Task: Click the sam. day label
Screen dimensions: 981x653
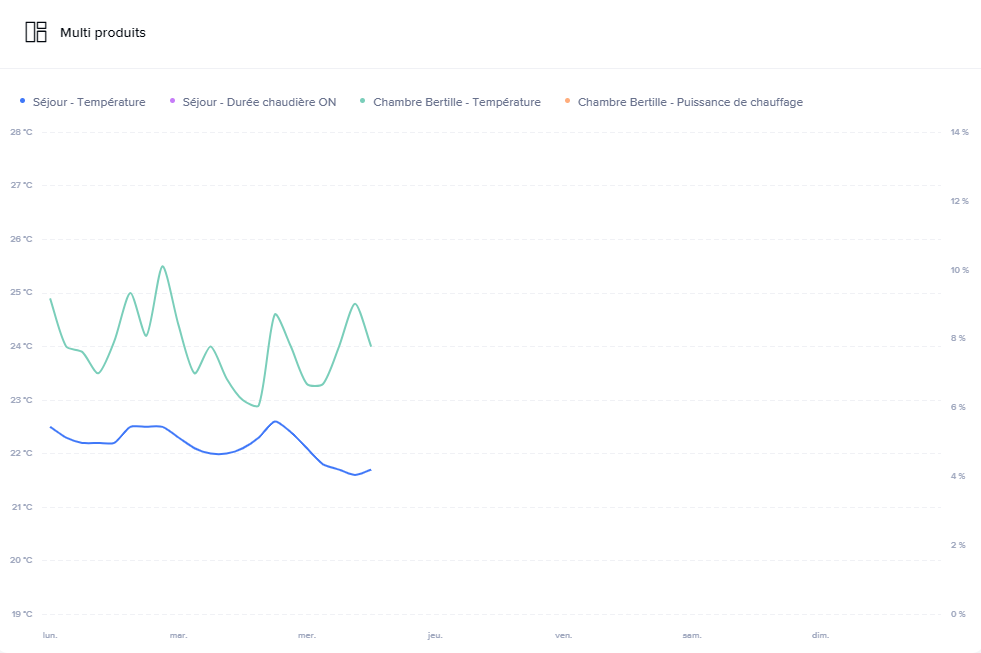Action: coord(692,635)
